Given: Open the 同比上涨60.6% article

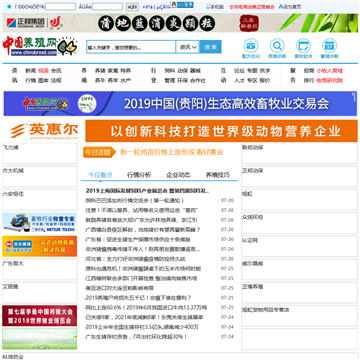Looking at the screenshot, I should tap(146, 307).
